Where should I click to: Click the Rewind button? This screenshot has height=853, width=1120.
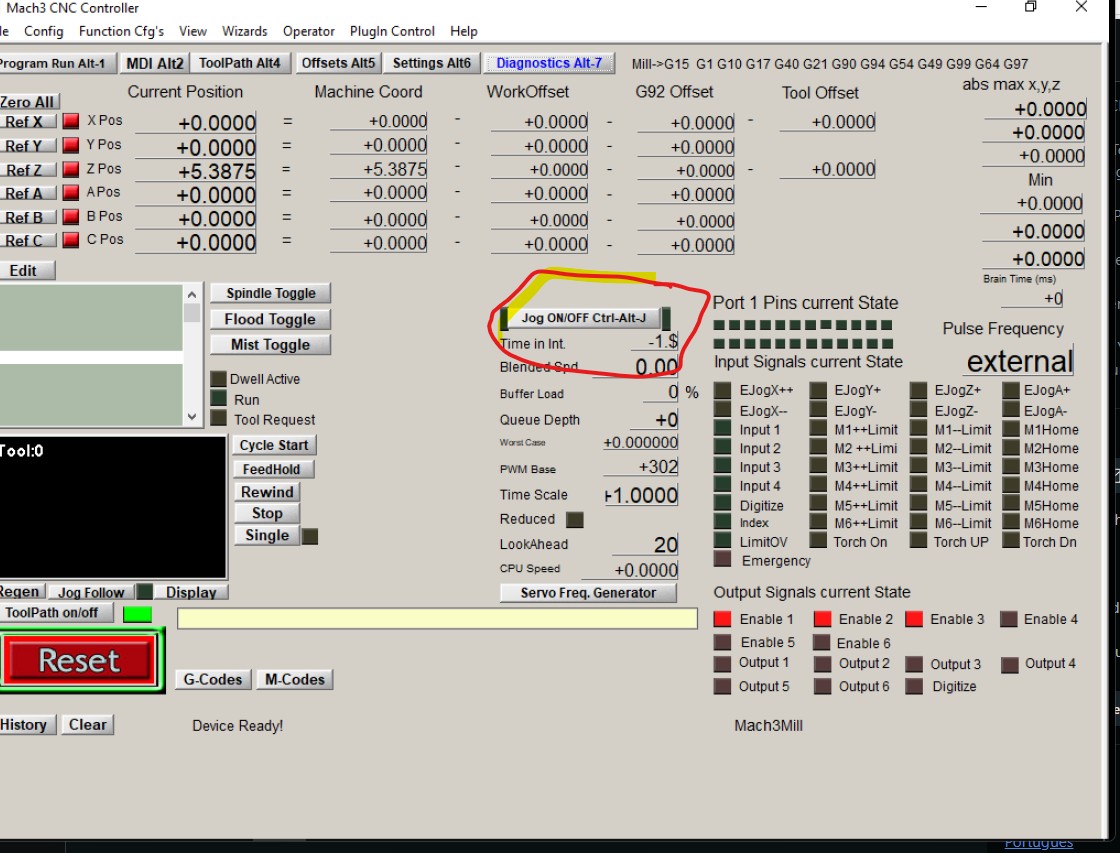tap(267, 492)
